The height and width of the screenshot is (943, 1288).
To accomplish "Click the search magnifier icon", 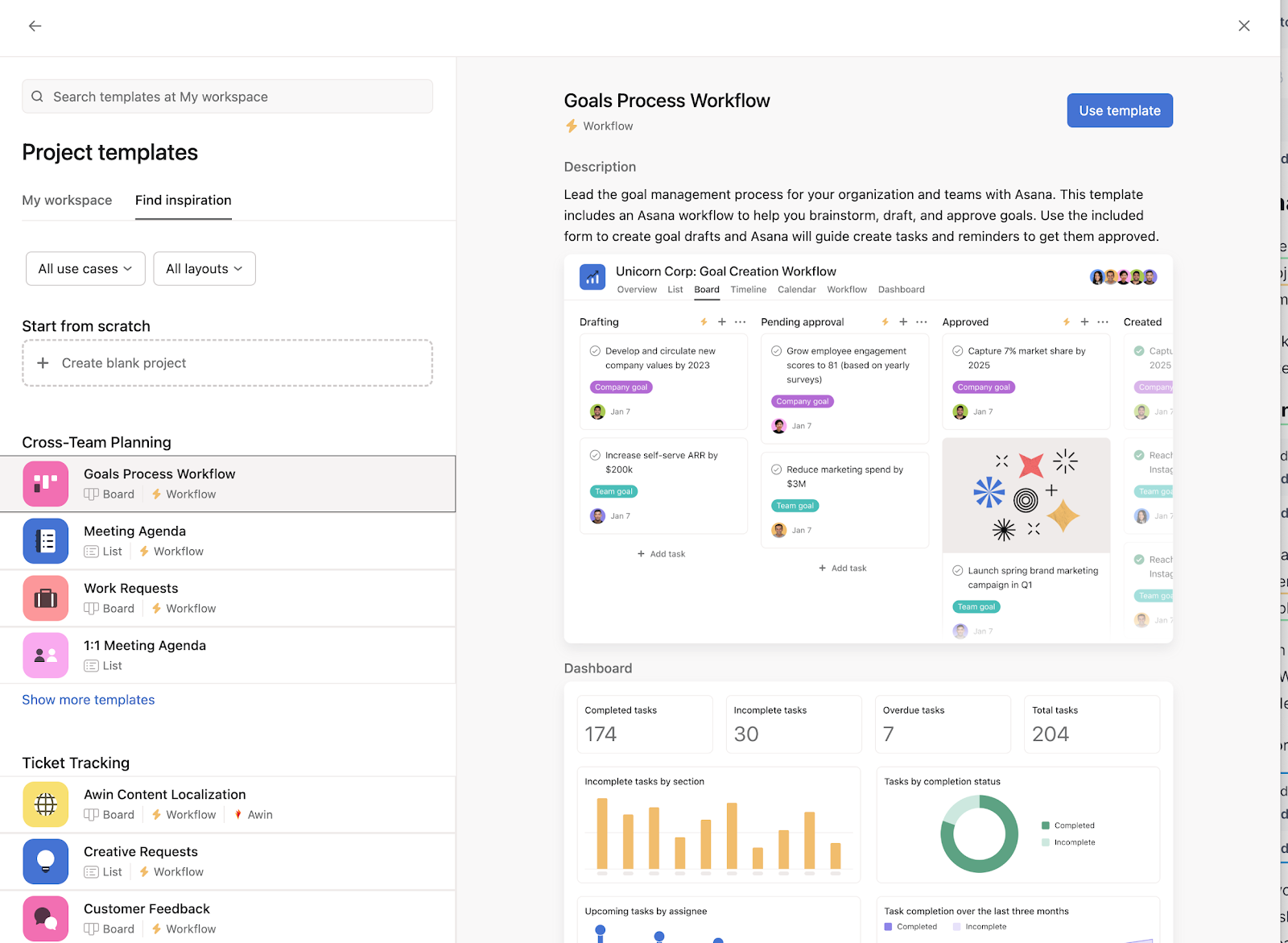I will click(37, 97).
